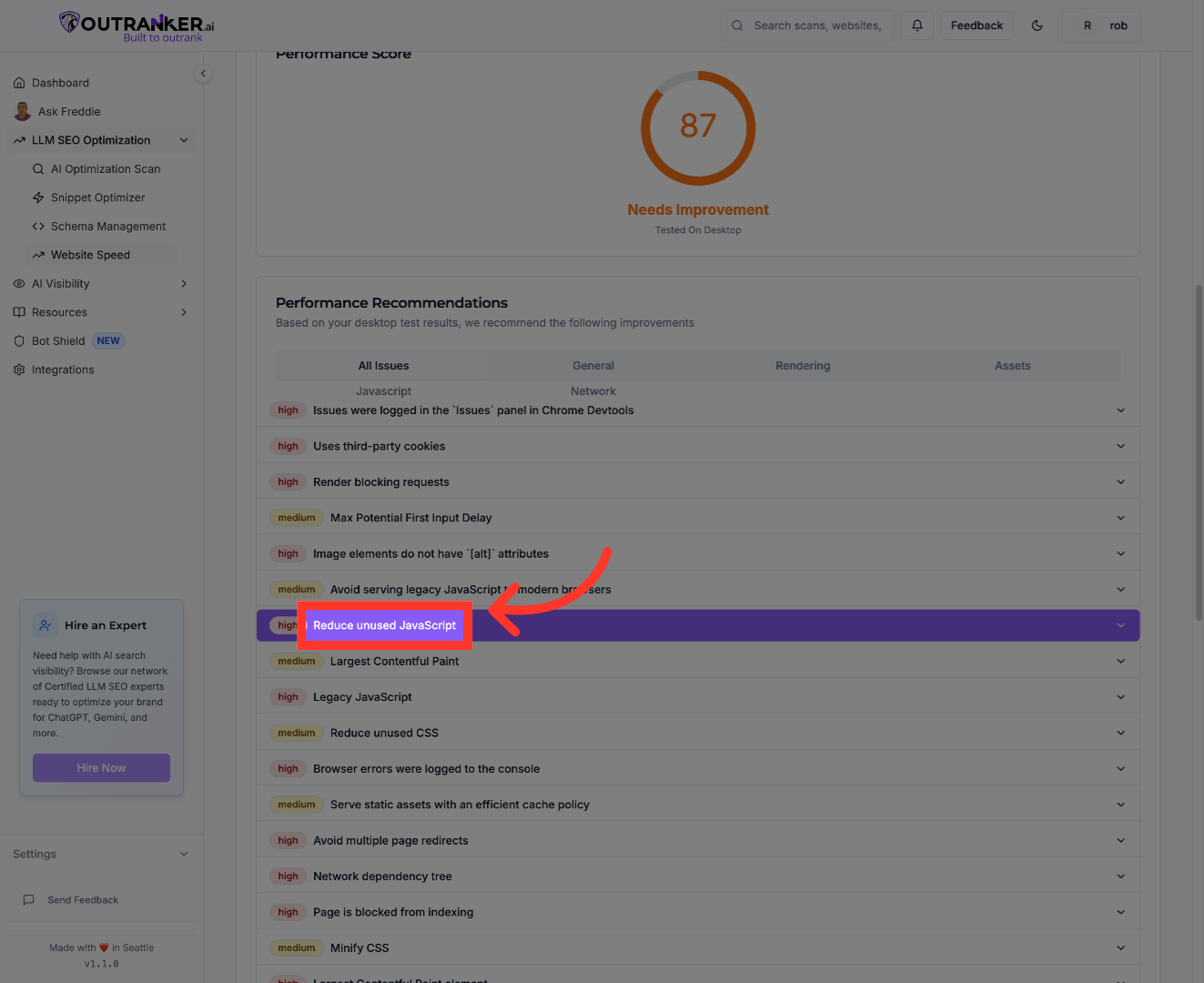This screenshot has width=1204, height=983.
Task: Switch to the Assets tab
Action: point(1012,366)
